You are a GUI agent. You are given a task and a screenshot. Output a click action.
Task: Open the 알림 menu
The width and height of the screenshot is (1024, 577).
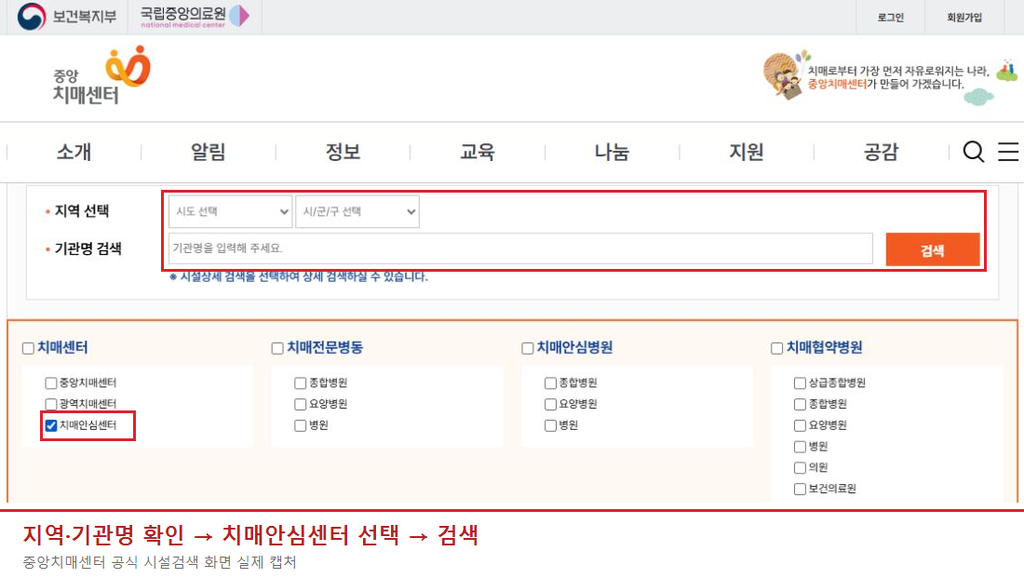208,152
